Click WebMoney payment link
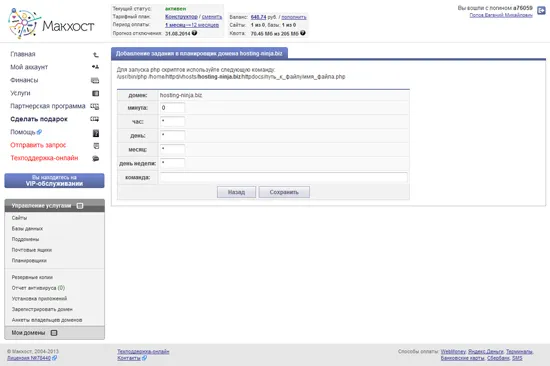Screen dimensions: 550x366 pos(453,351)
